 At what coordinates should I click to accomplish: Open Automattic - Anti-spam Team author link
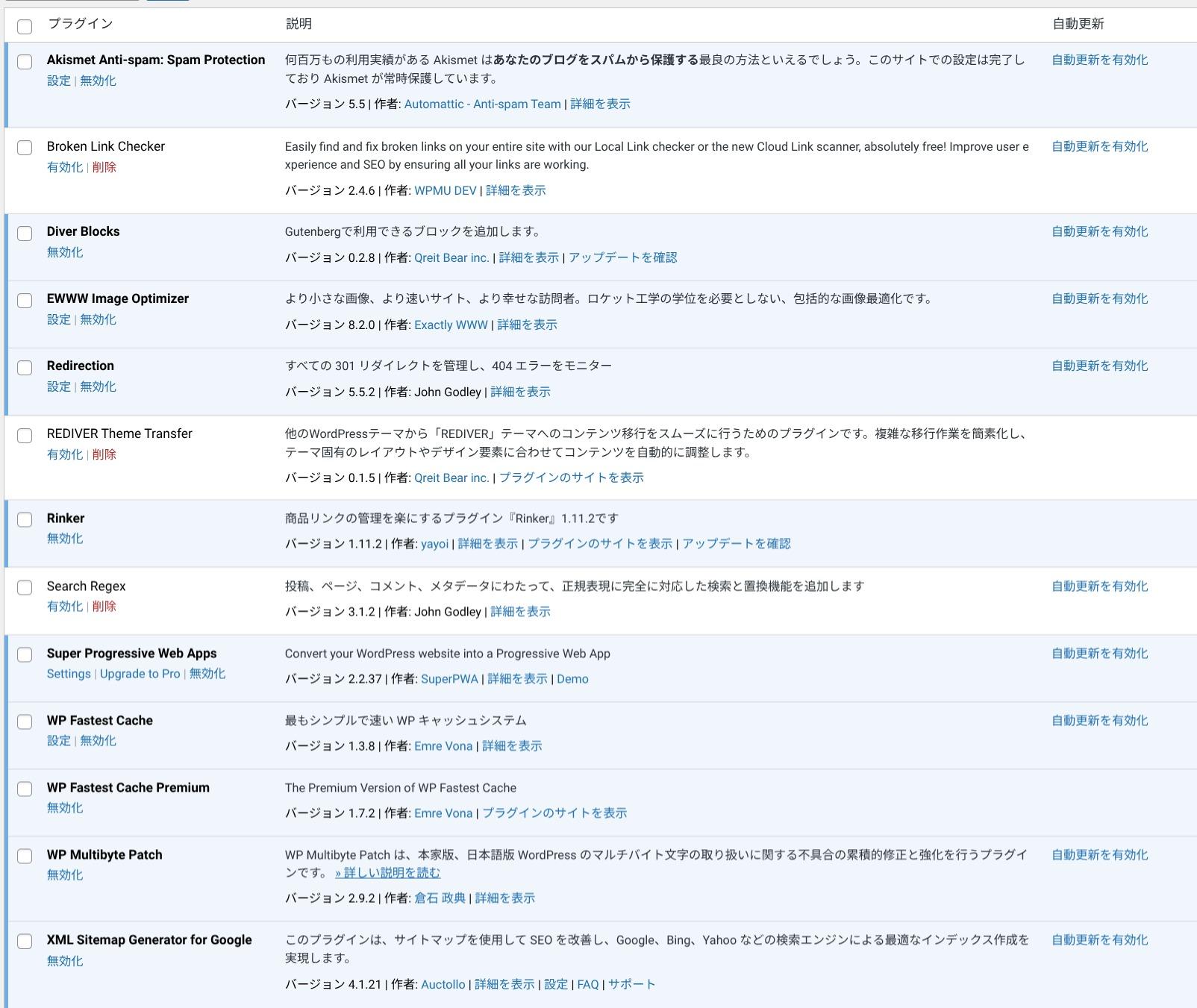[482, 104]
